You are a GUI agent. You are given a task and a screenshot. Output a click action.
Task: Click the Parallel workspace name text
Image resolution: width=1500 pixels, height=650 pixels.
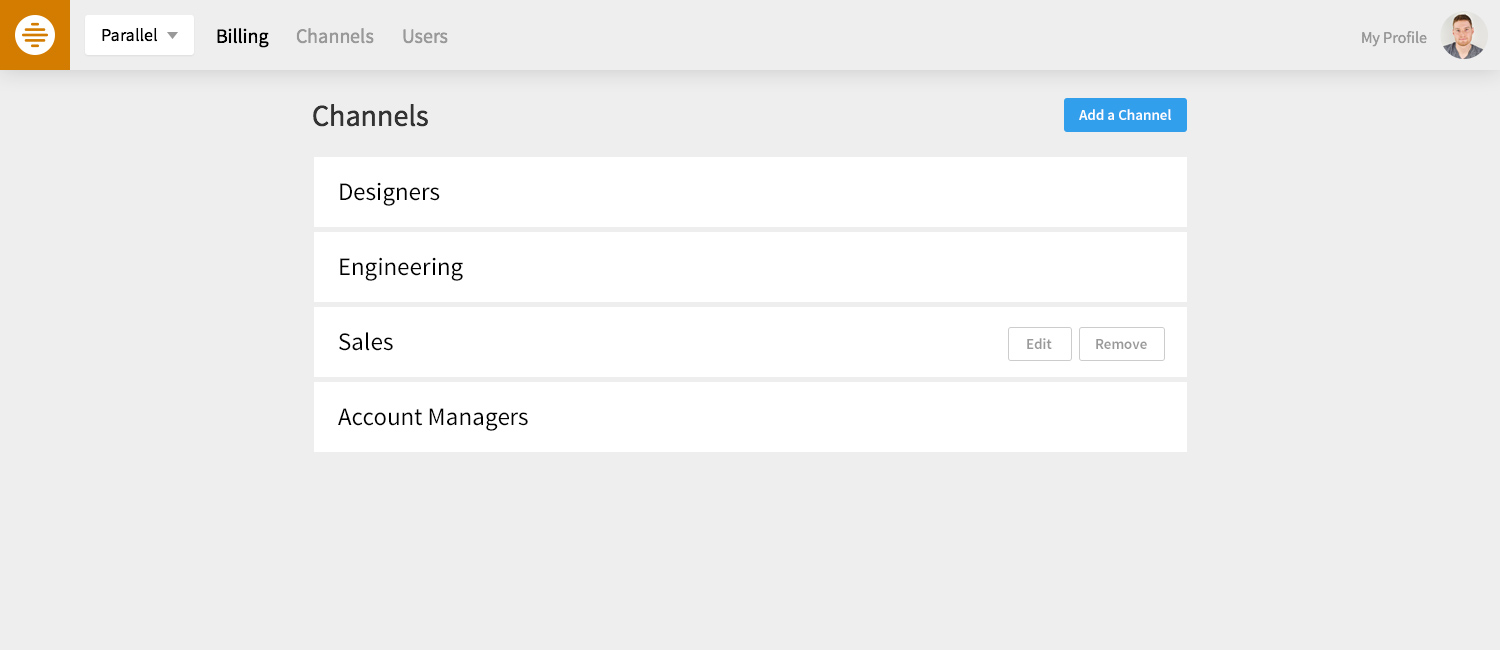tap(129, 35)
